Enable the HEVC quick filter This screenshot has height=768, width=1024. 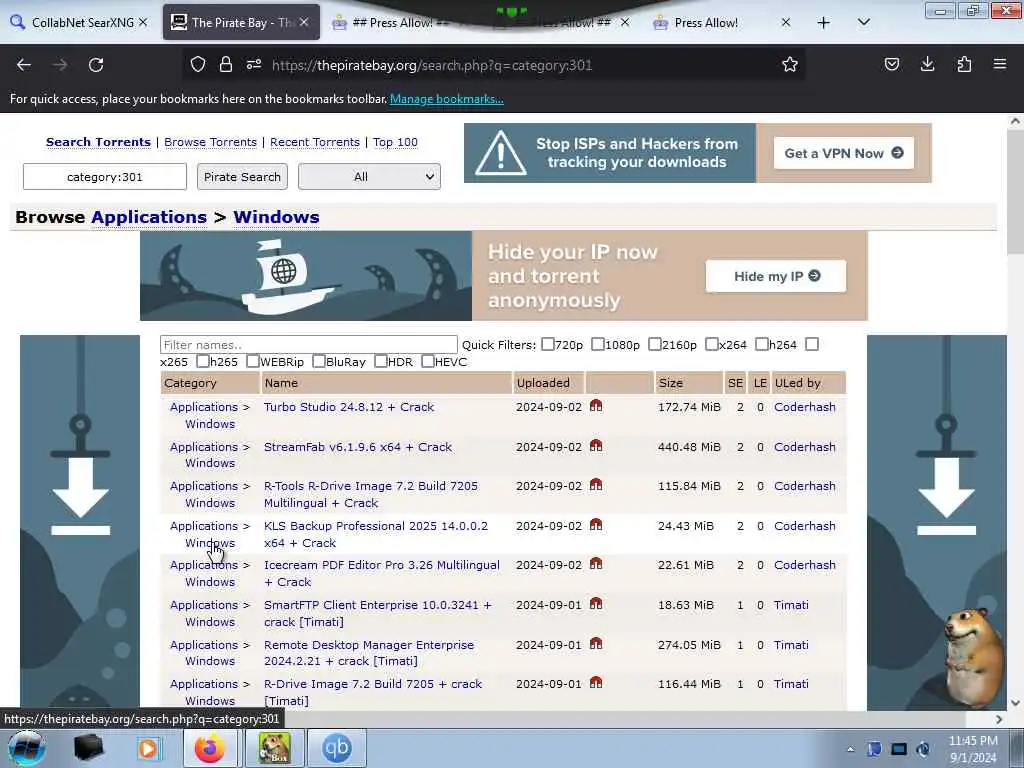(x=428, y=361)
